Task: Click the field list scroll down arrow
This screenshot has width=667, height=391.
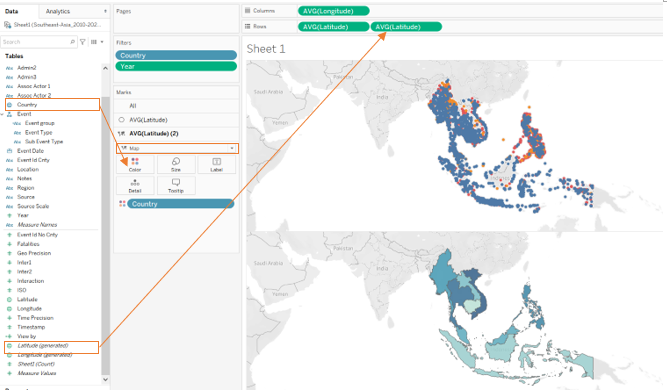Action: click(105, 380)
